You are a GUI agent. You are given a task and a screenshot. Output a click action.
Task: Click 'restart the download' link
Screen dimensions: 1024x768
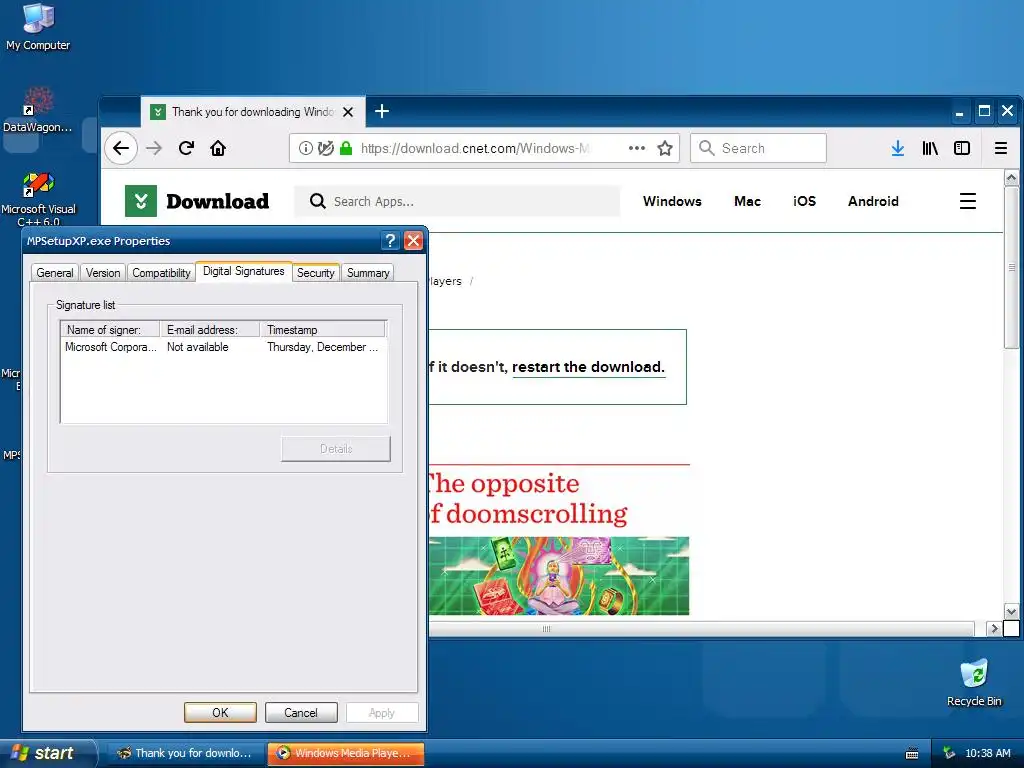coord(588,367)
